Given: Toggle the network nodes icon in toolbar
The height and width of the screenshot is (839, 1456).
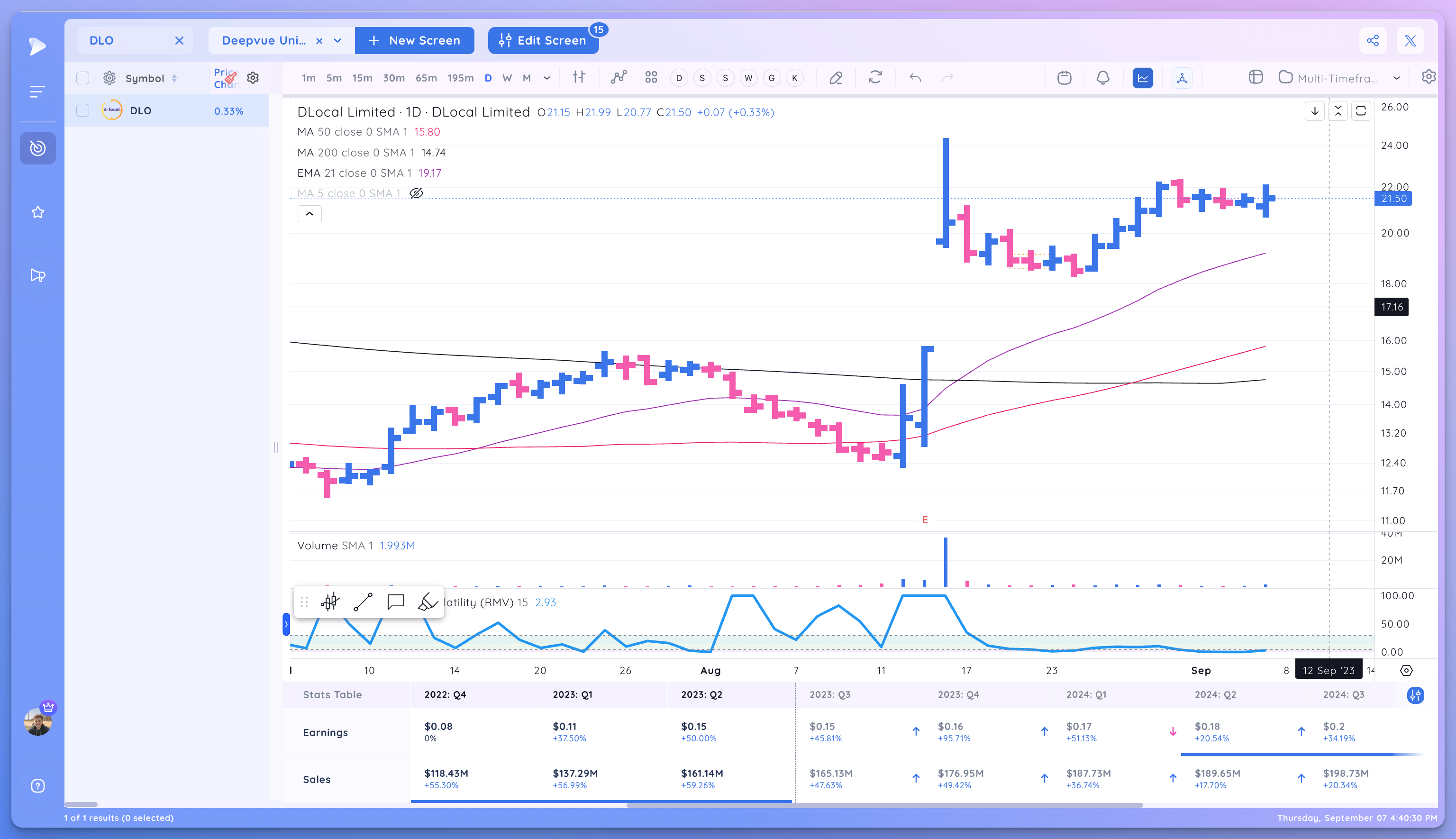Looking at the screenshot, I should click(1182, 78).
